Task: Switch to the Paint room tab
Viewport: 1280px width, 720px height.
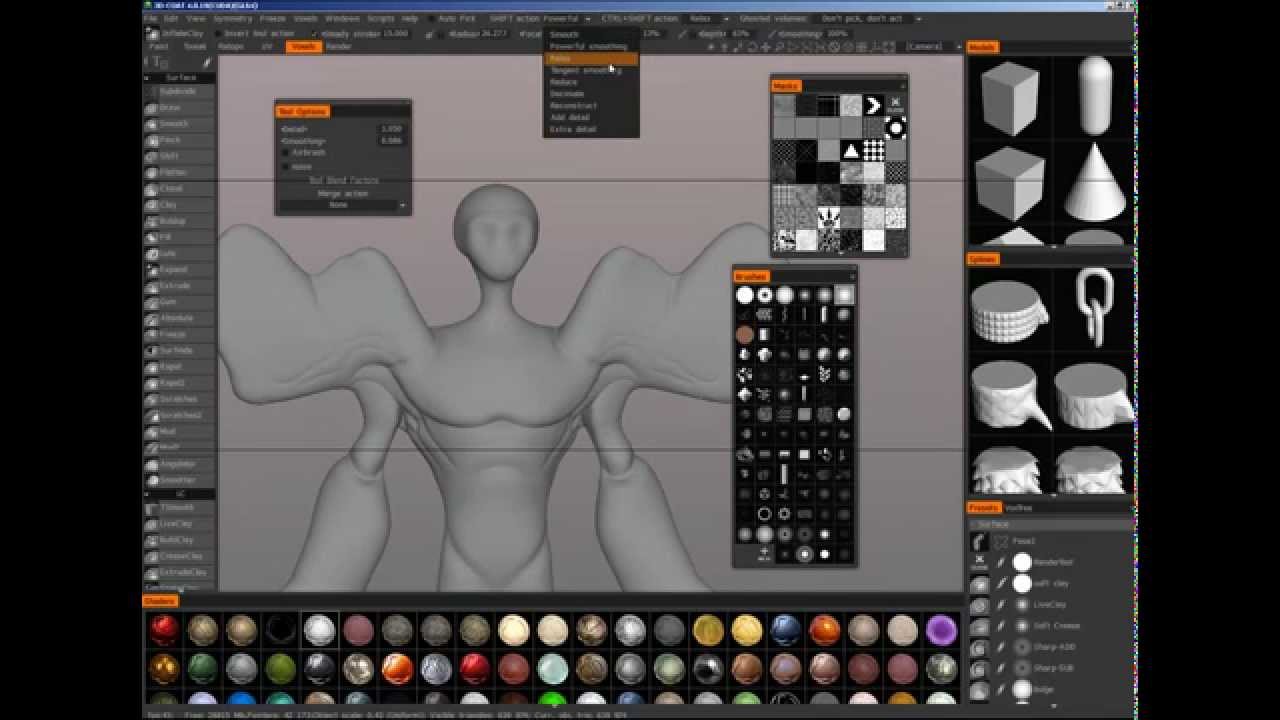Action: pyautogui.click(x=158, y=46)
